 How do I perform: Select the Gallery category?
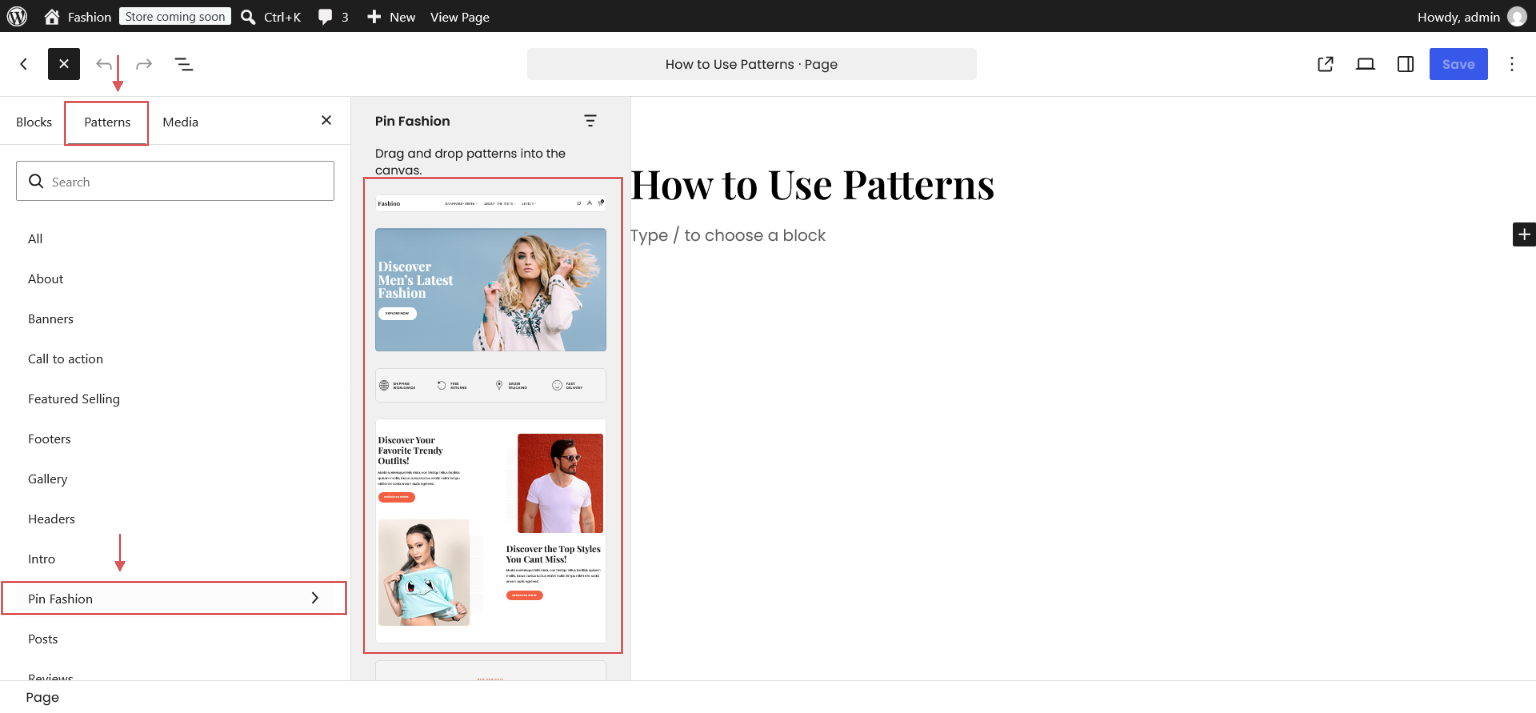[x=175, y=479]
